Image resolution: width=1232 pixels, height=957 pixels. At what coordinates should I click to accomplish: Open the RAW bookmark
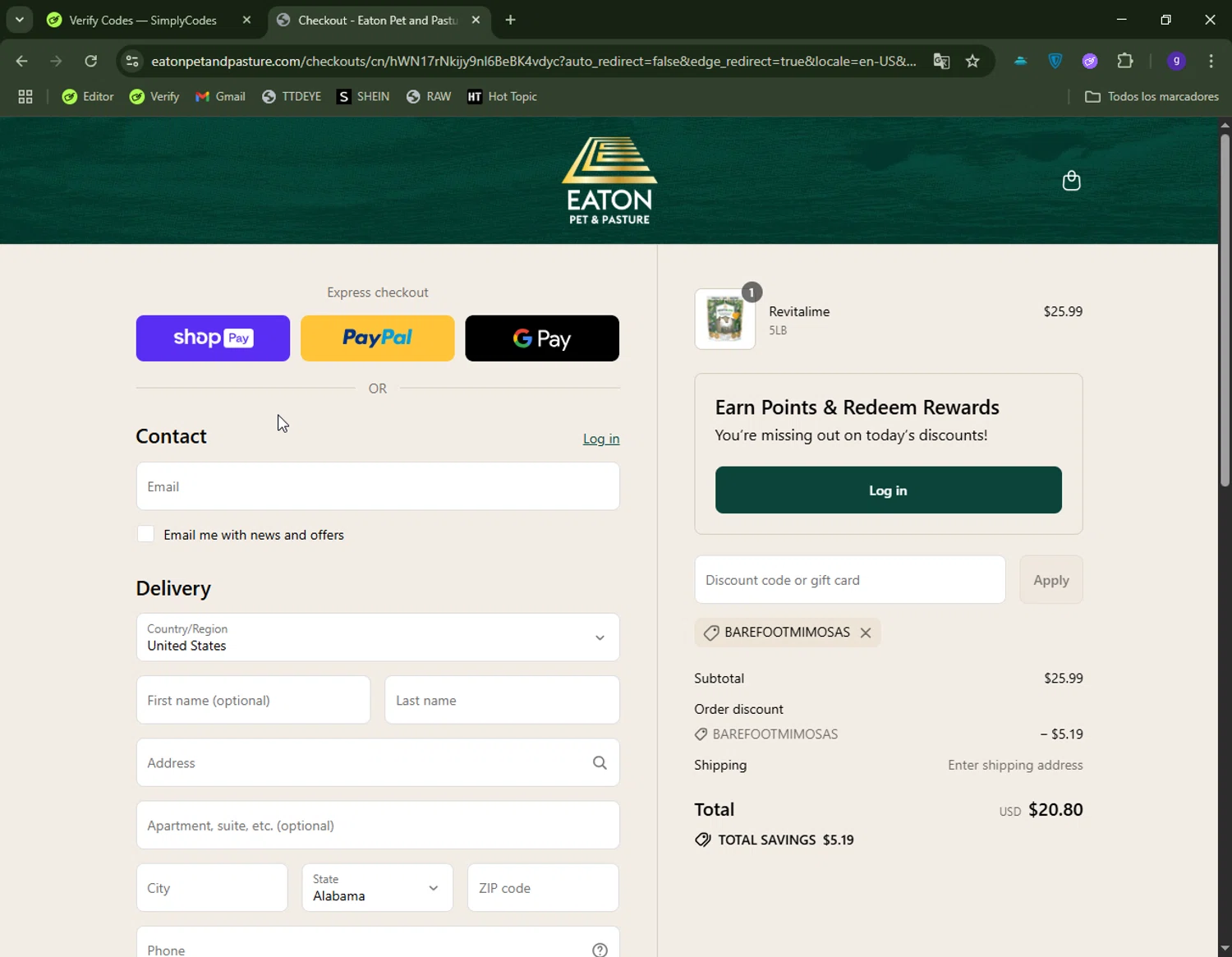[x=429, y=97]
